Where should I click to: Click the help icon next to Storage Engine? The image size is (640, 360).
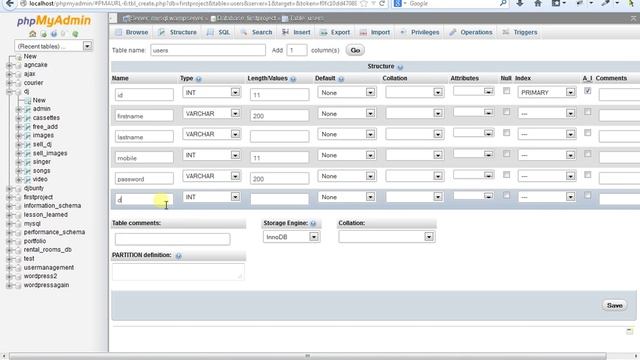pyautogui.click(x=313, y=224)
